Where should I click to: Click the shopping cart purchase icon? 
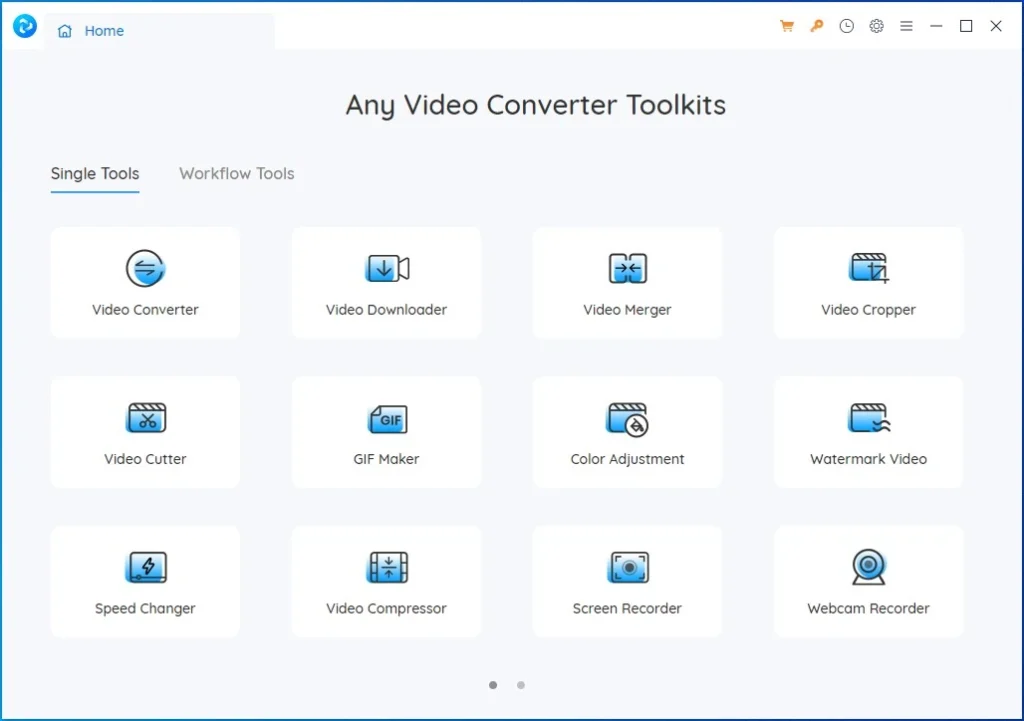point(787,26)
